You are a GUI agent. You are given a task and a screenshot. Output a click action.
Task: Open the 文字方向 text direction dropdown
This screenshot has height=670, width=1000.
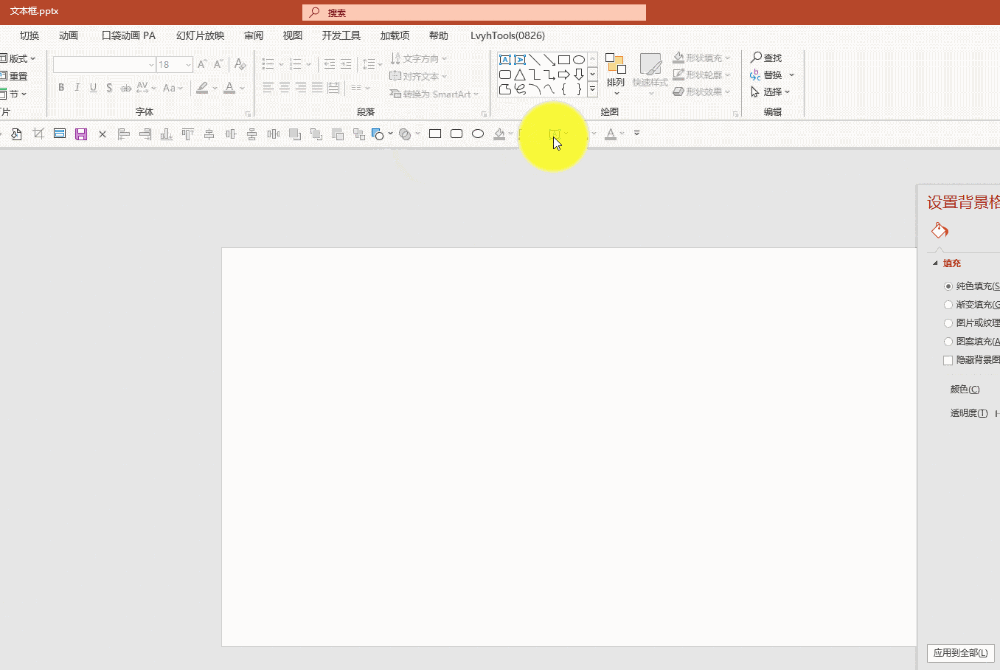(x=418, y=59)
